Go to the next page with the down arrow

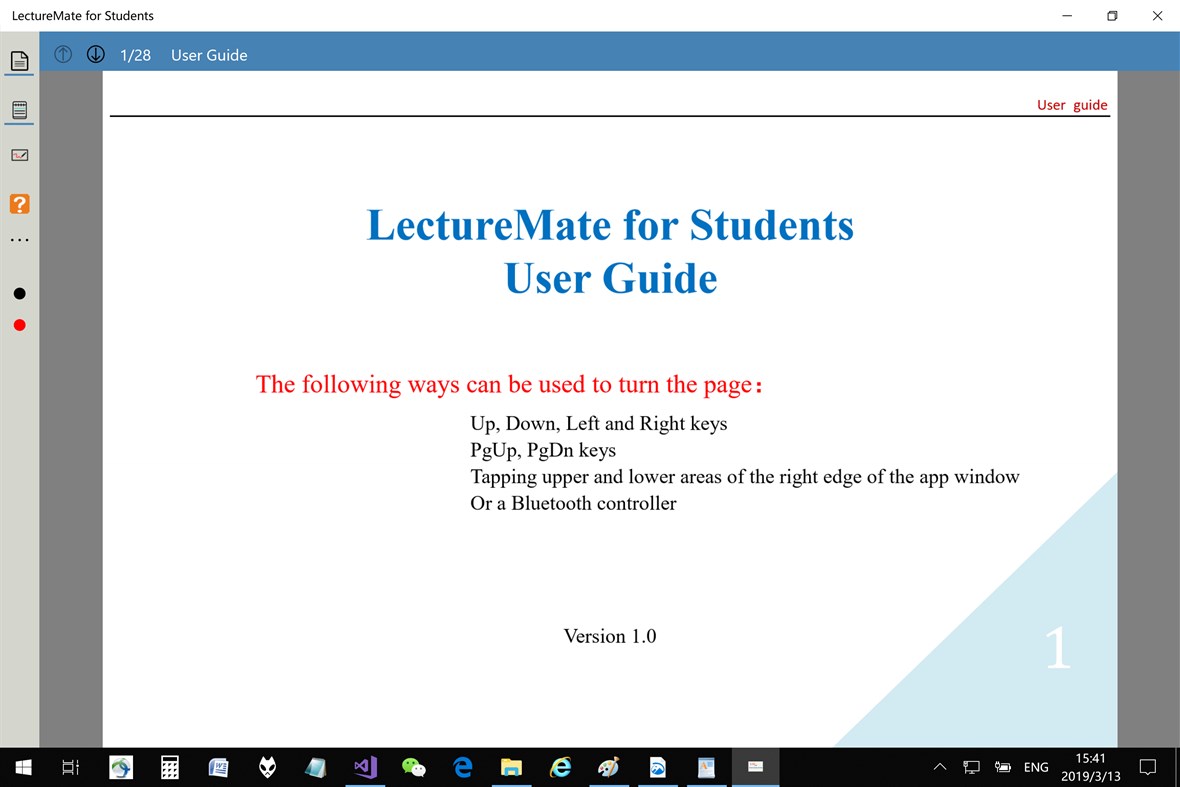point(96,54)
